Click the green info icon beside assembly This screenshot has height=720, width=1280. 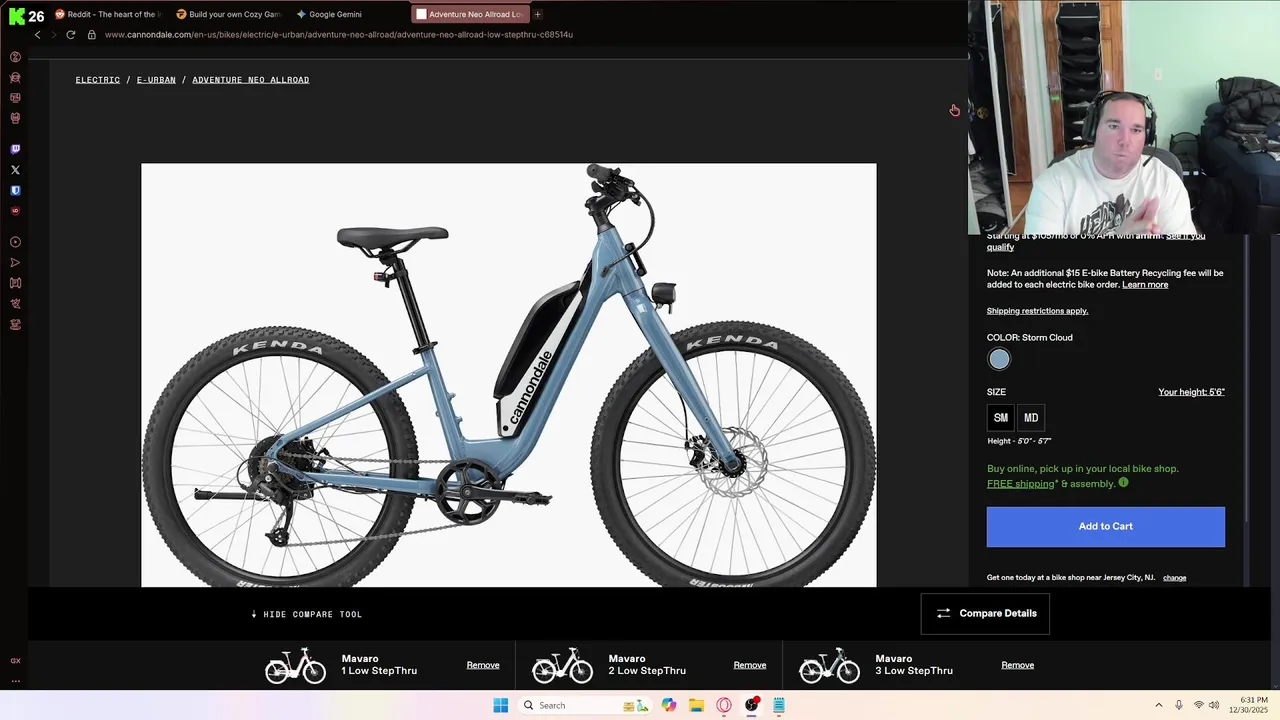pyautogui.click(x=1123, y=483)
